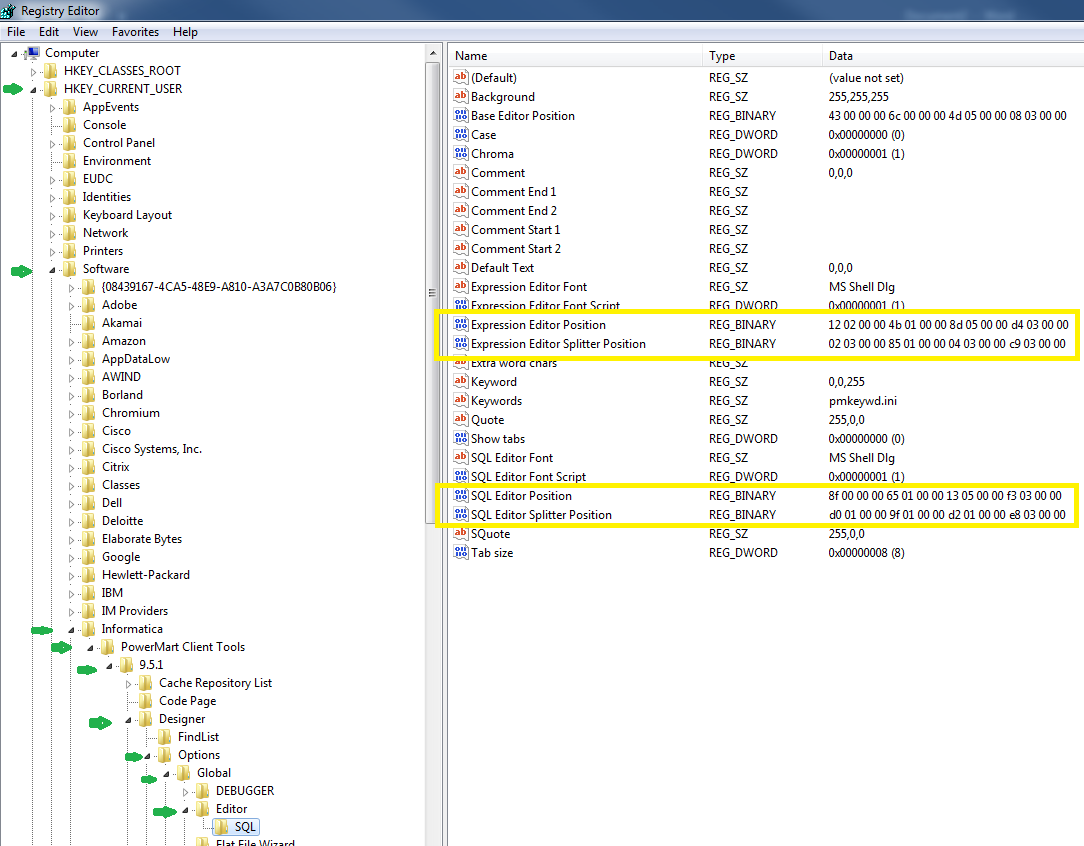Select the SQL Editor Position value

(521, 496)
